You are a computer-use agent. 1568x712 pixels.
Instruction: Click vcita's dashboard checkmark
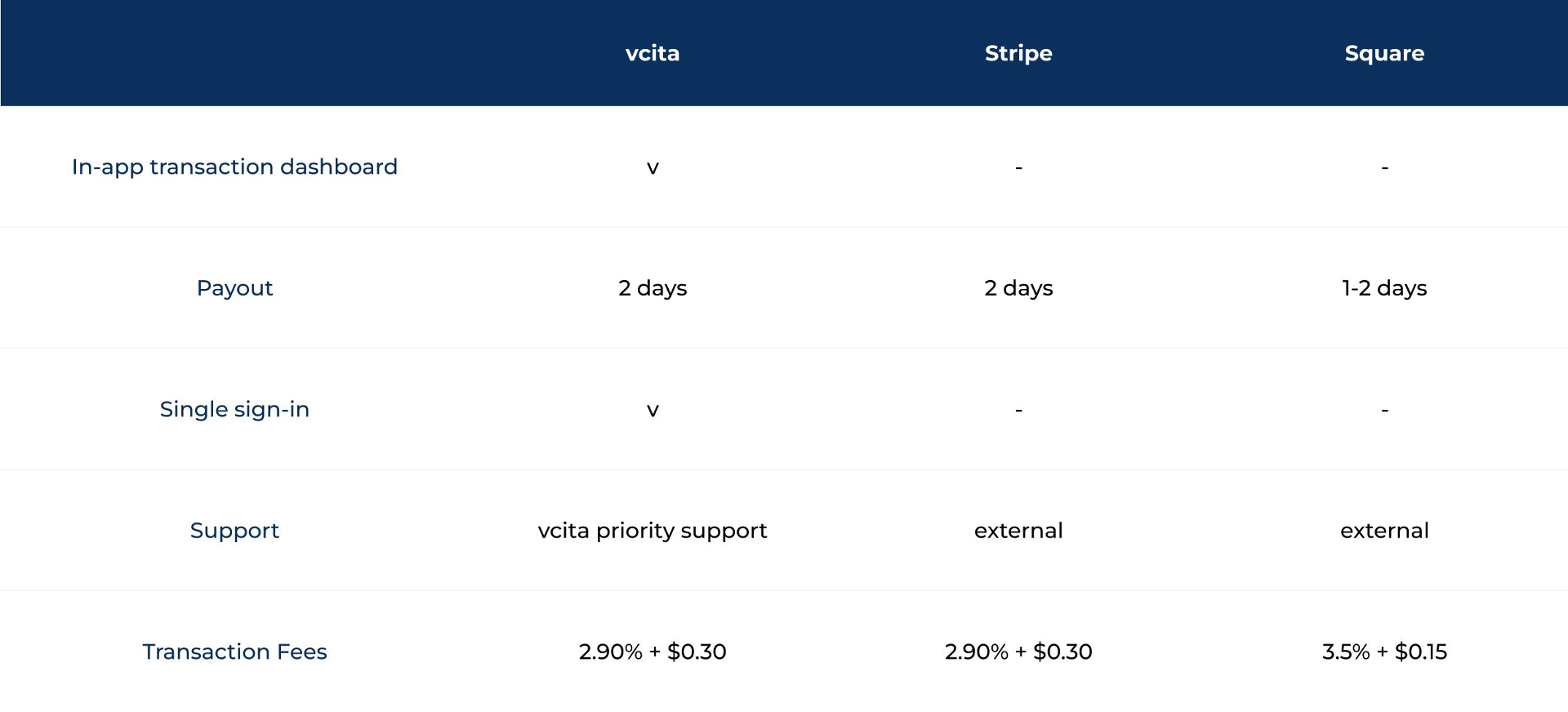point(653,168)
